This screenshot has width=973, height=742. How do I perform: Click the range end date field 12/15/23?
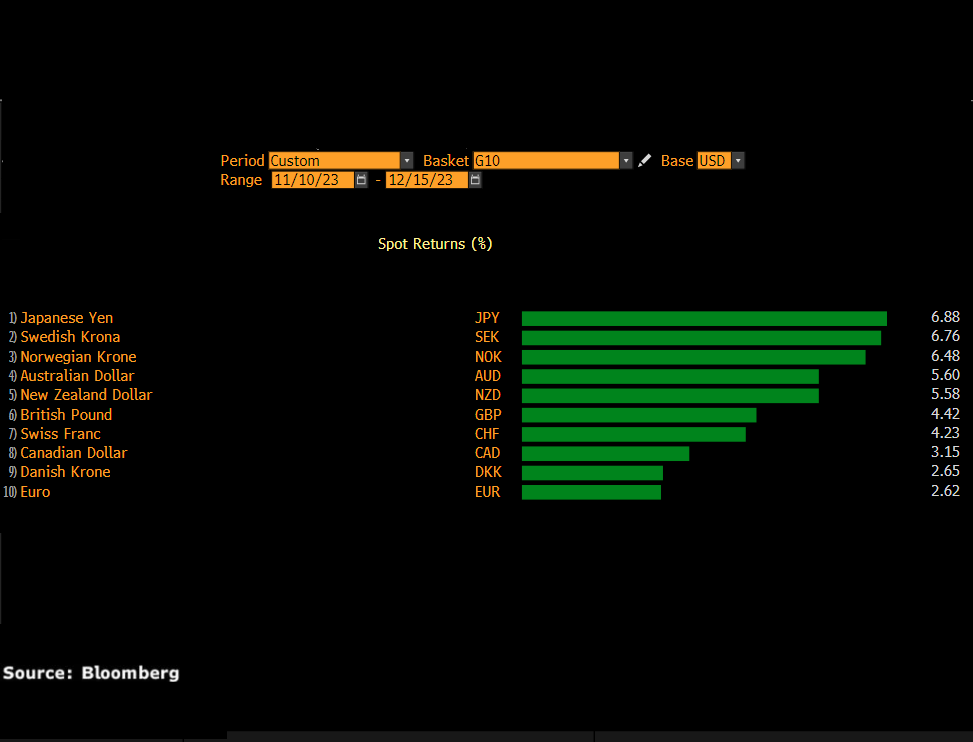pos(426,180)
